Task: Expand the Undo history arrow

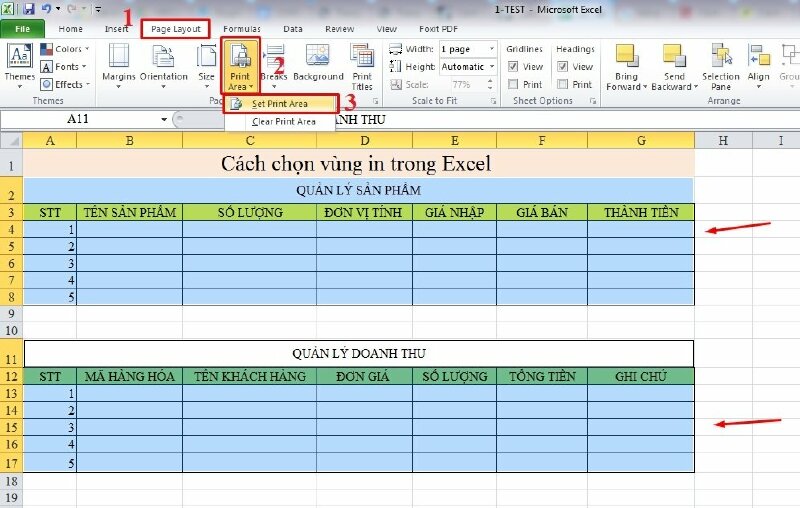Action: coord(58,9)
